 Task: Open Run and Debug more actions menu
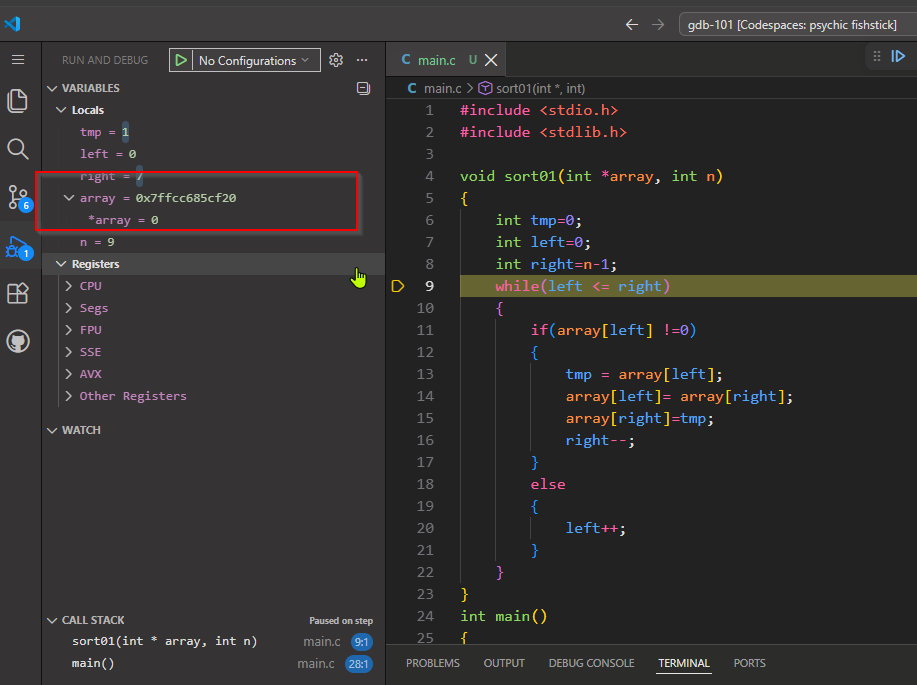pos(362,60)
